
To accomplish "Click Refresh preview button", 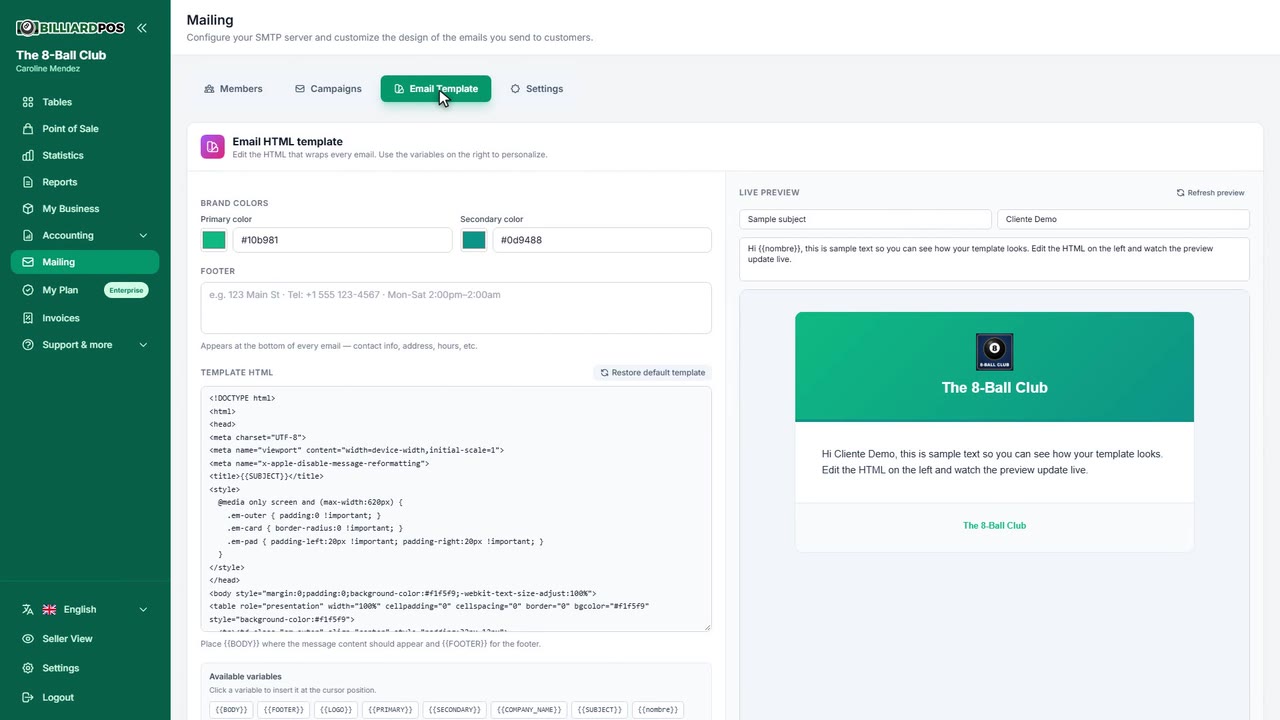I will [1210, 193].
